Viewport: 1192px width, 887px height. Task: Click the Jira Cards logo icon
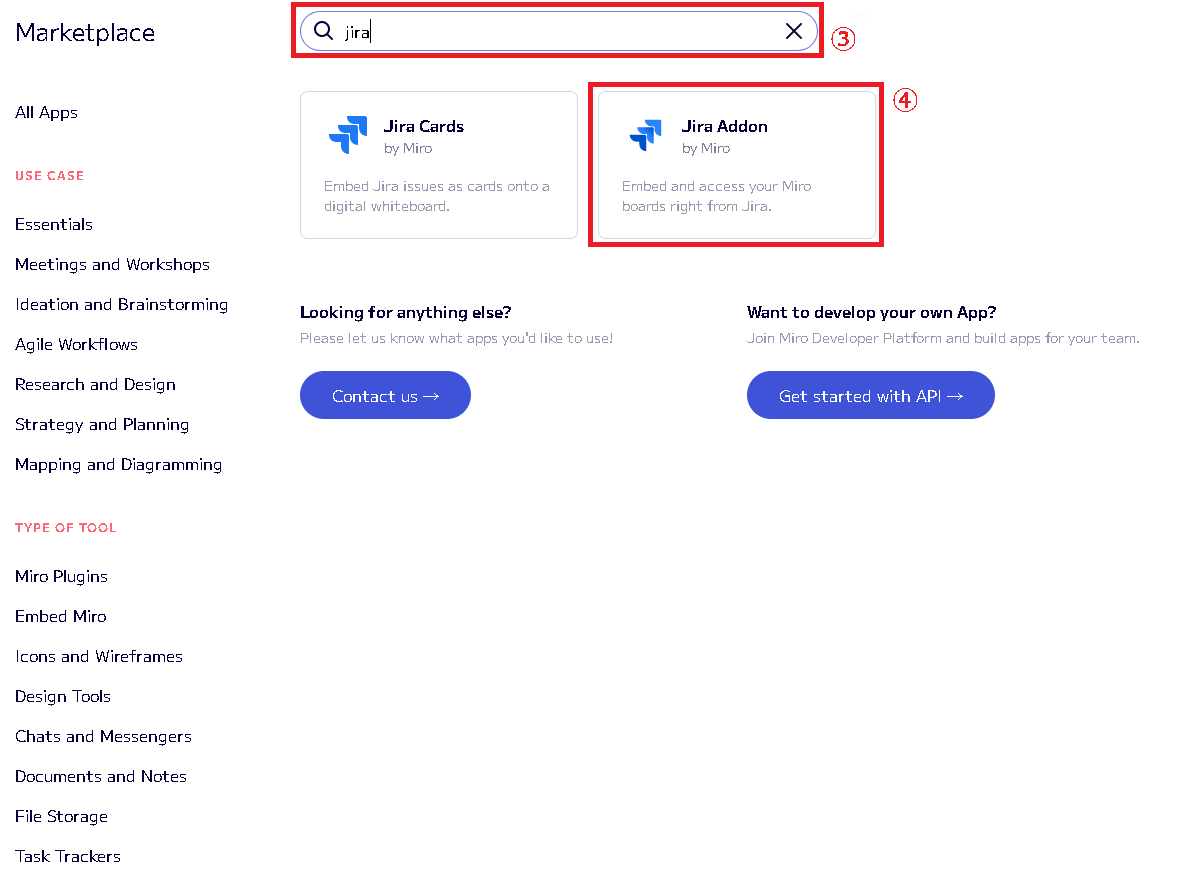click(348, 135)
